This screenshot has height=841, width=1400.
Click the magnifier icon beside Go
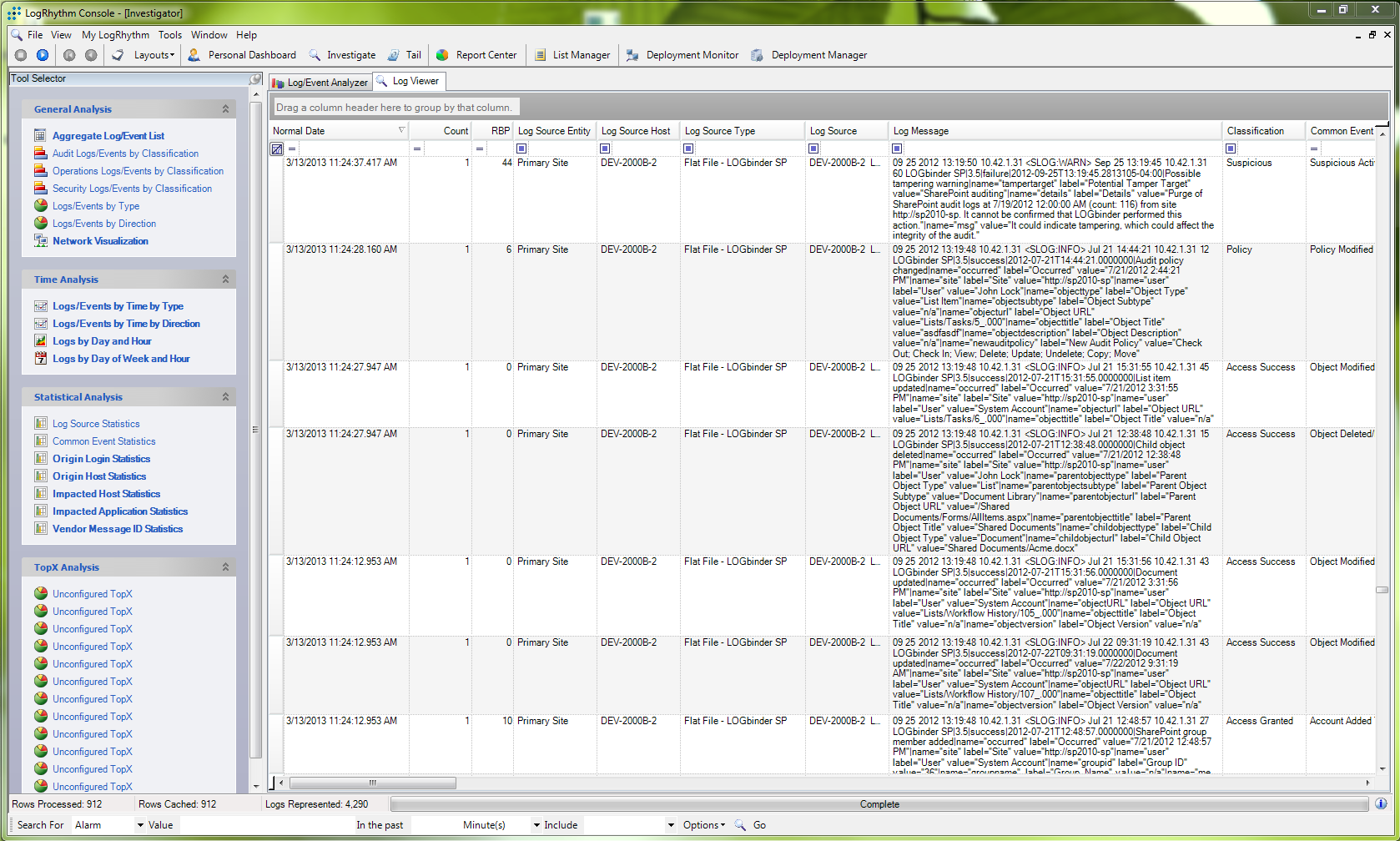tap(740, 824)
